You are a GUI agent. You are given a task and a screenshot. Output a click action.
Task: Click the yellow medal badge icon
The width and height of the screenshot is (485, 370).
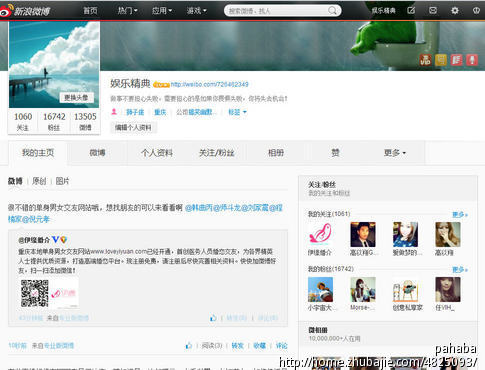point(441,60)
